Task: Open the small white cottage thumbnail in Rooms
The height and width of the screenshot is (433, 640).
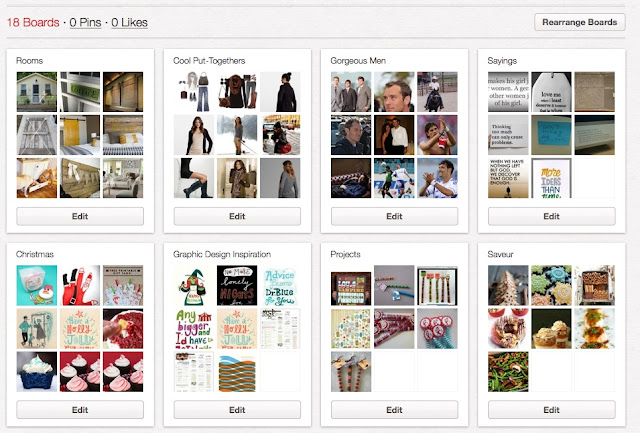Action: (37, 92)
